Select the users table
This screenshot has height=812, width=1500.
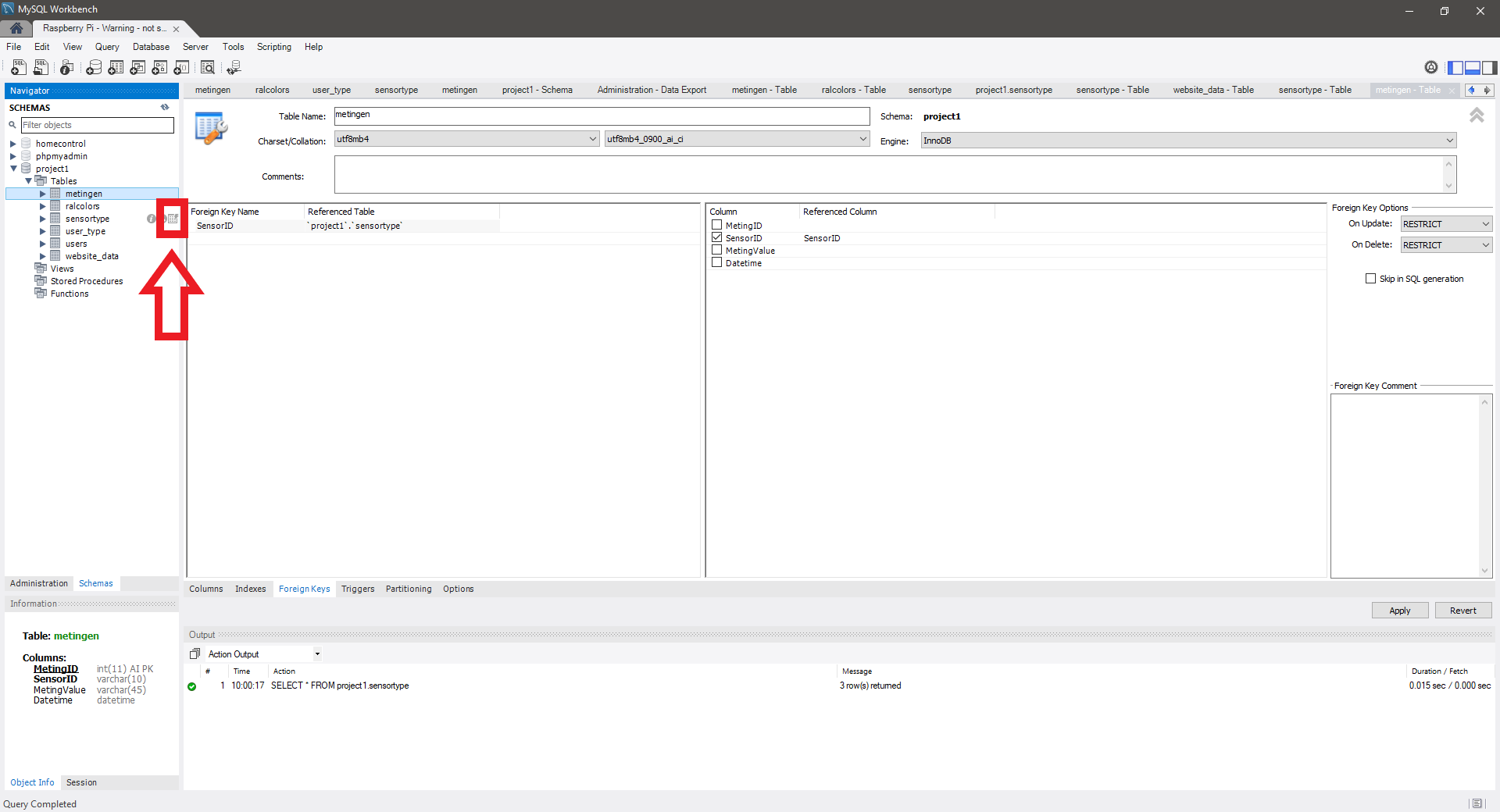[x=76, y=244]
